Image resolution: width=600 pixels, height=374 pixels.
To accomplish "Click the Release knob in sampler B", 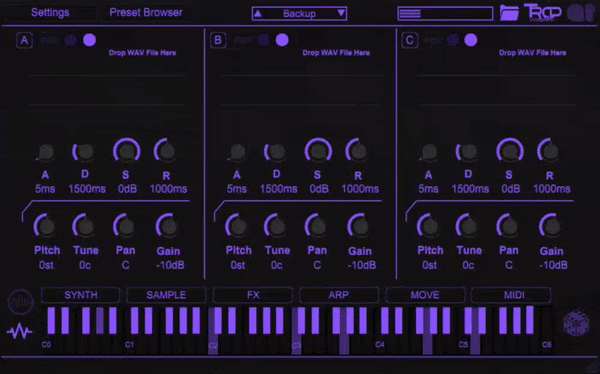I will click(359, 151).
